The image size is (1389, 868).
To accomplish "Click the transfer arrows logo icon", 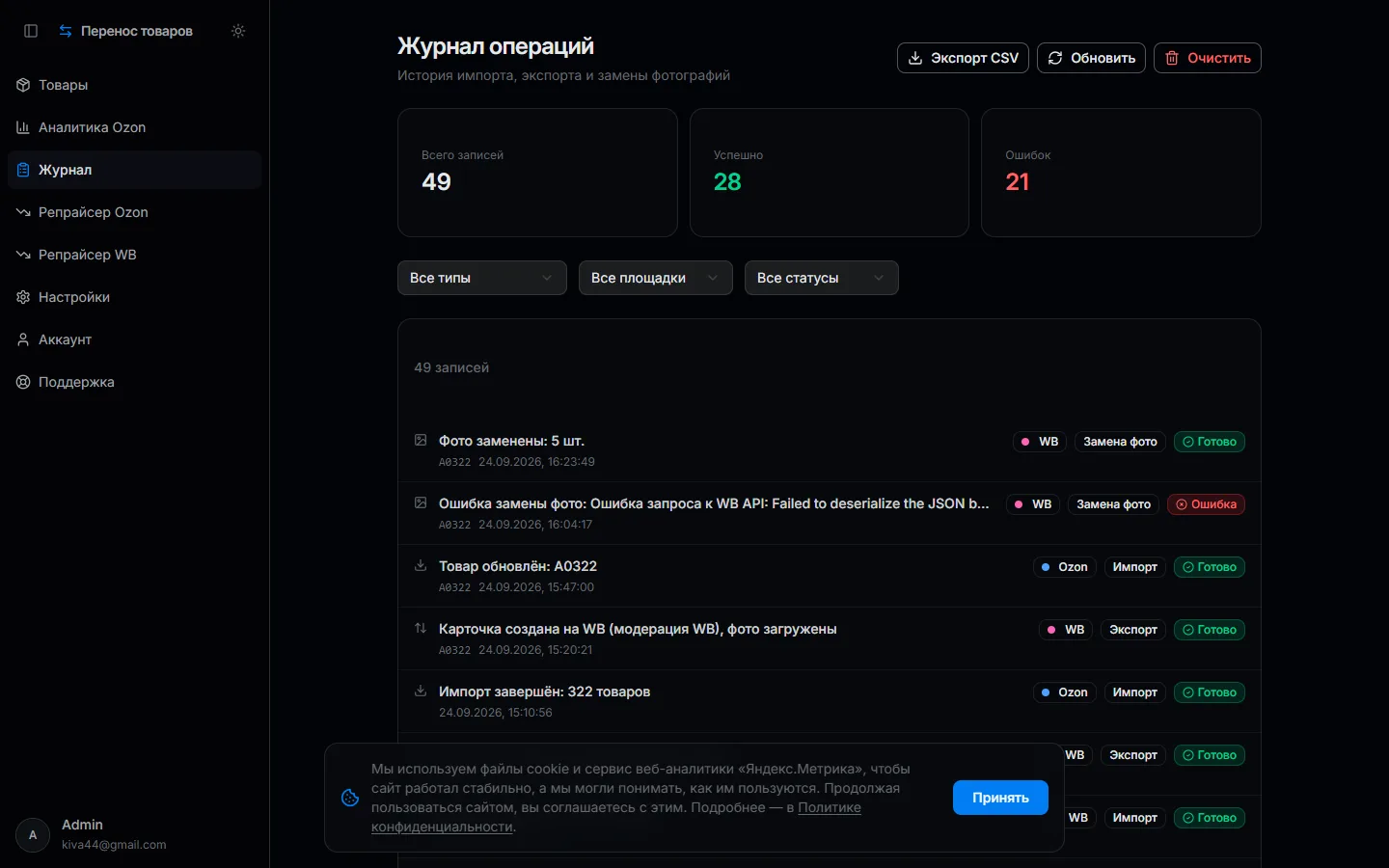I will click(x=66, y=31).
